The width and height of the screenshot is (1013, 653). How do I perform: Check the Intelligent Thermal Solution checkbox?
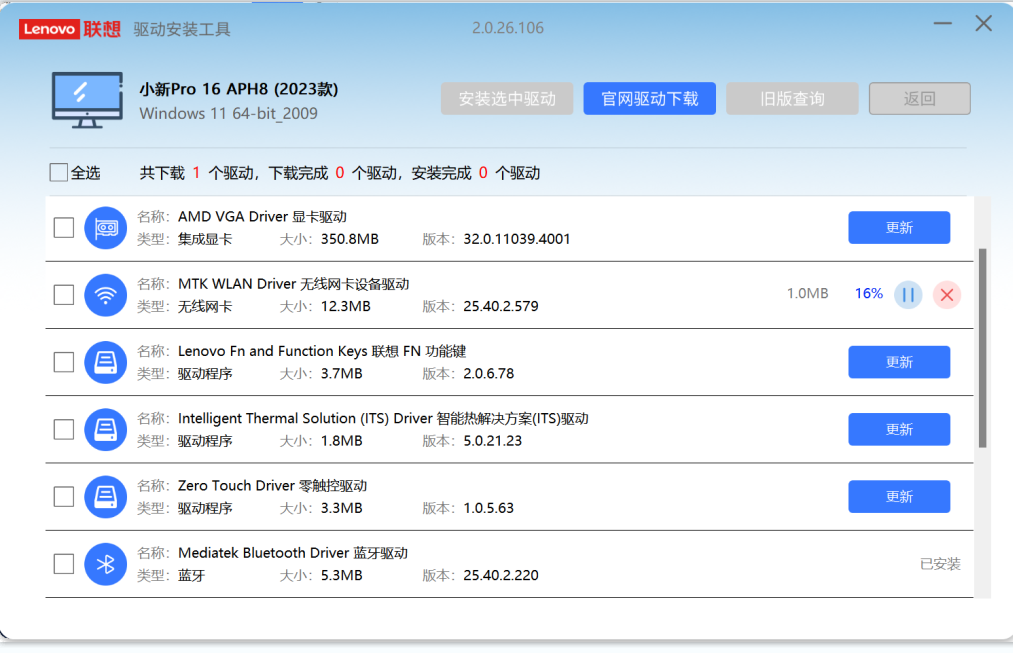63,430
